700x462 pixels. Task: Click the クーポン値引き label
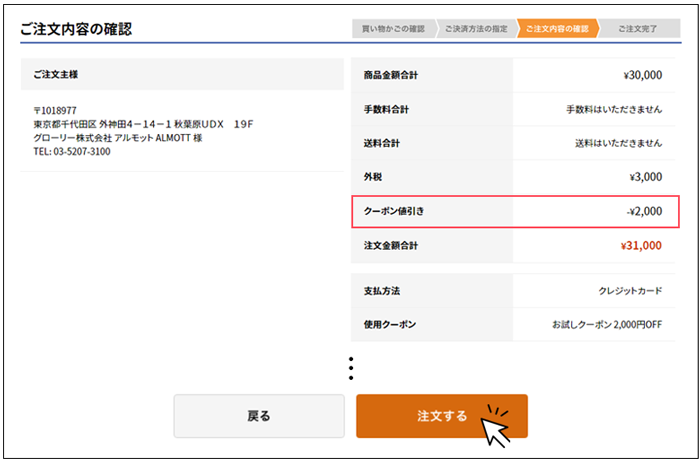coord(394,211)
